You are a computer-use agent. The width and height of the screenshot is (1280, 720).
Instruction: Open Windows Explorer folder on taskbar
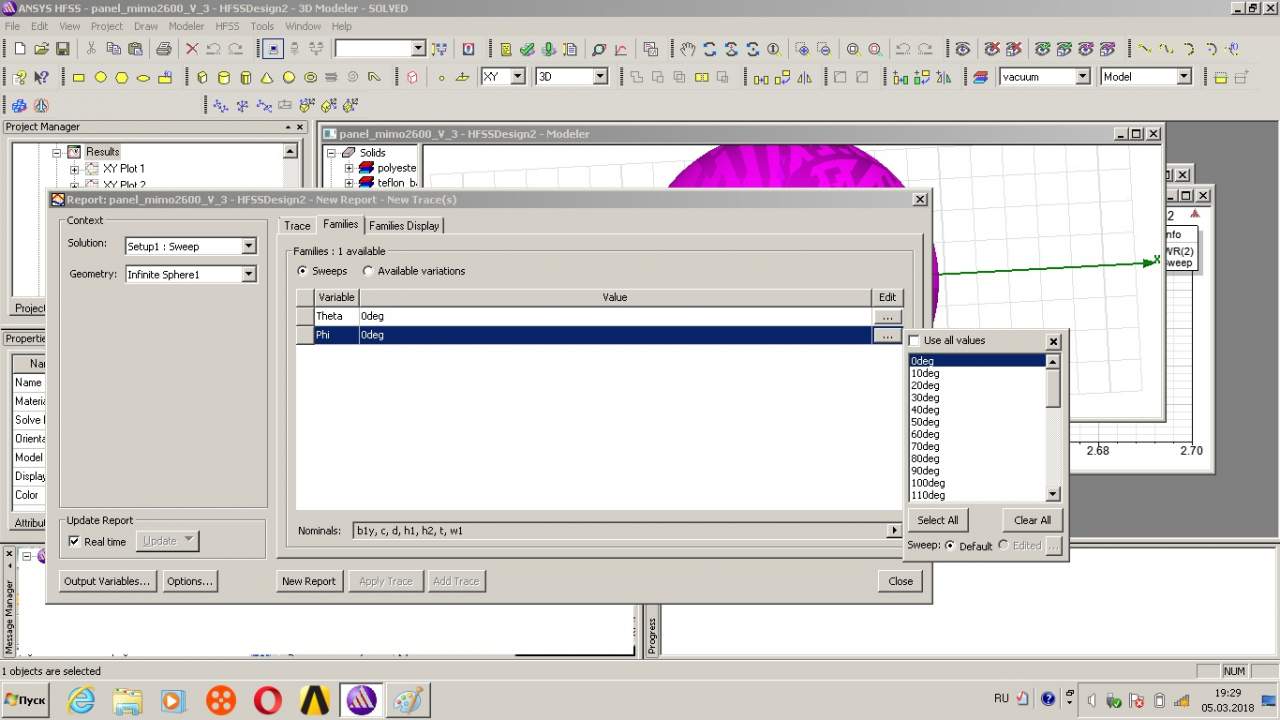(x=127, y=700)
